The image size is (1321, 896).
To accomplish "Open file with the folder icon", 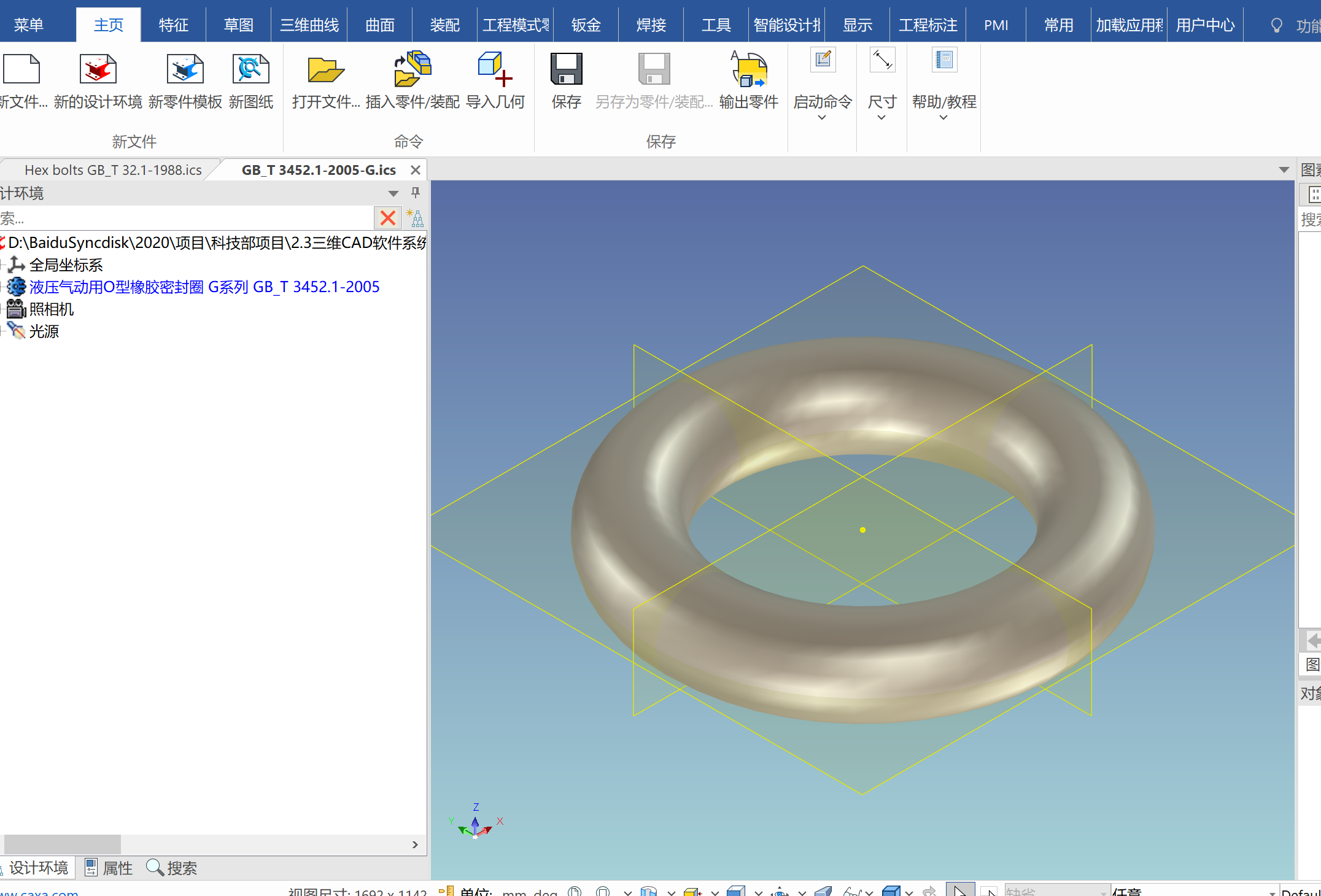I will (x=325, y=70).
